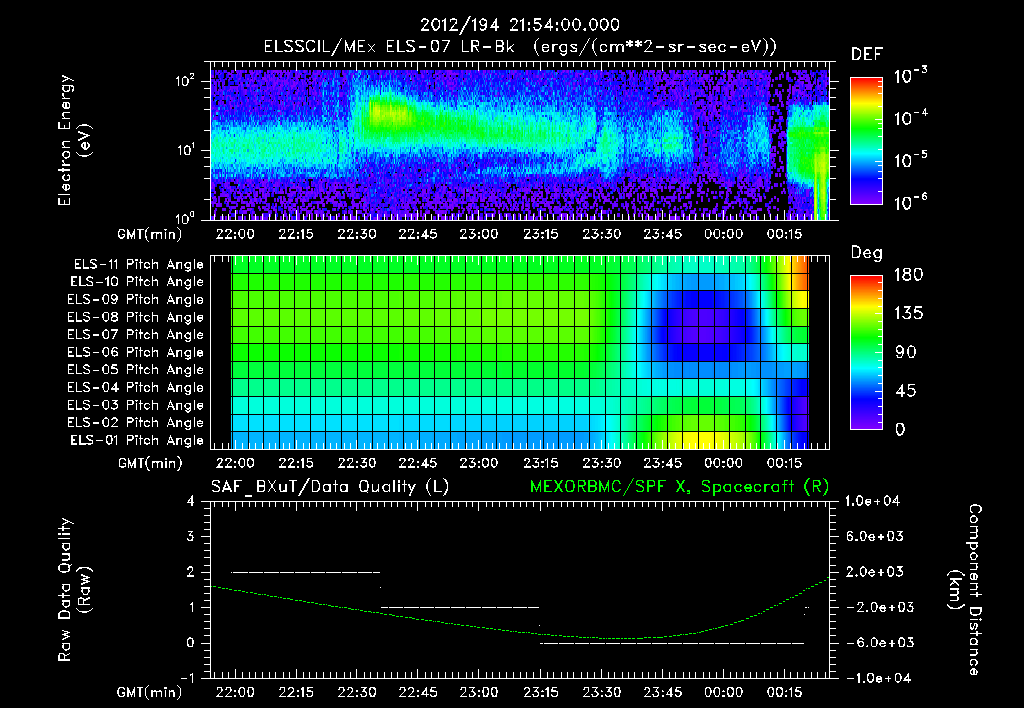Select the ELS-10 Pitch Angle row label
The image size is (1024, 708).
click(x=137, y=282)
